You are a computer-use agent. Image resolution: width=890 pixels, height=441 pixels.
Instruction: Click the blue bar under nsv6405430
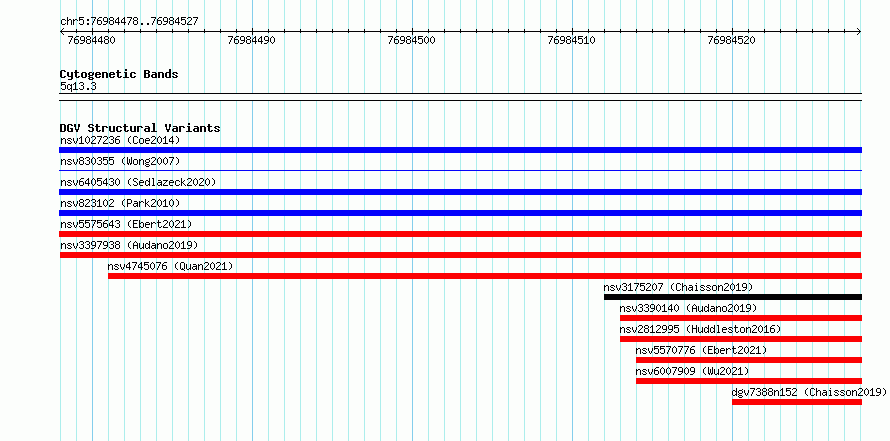tap(460, 192)
